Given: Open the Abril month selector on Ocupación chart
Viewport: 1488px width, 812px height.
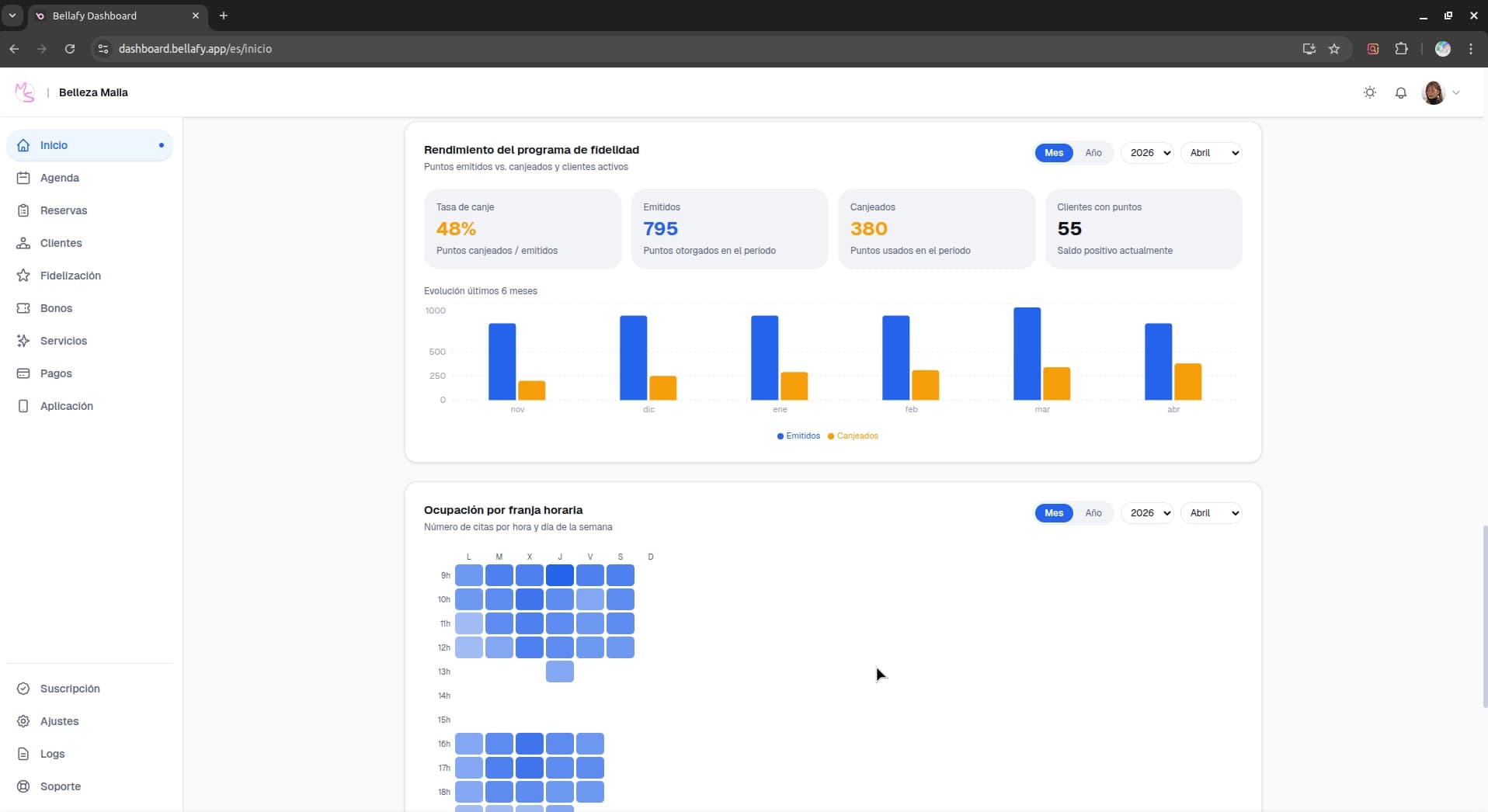Looking at the screenshot, I should coord(1212,513).
